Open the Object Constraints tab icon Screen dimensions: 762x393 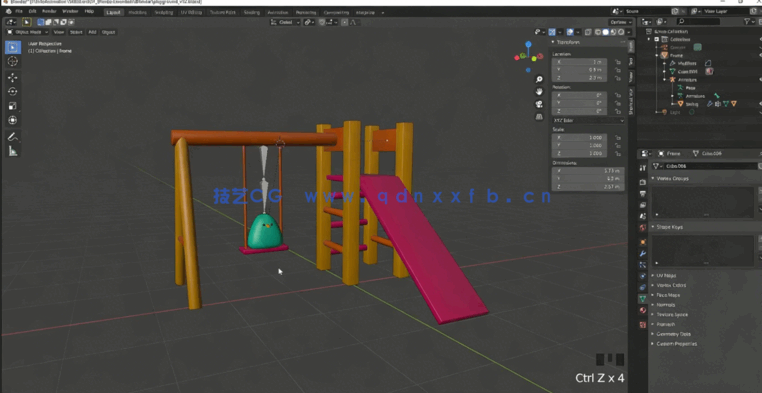click(643, 288)
